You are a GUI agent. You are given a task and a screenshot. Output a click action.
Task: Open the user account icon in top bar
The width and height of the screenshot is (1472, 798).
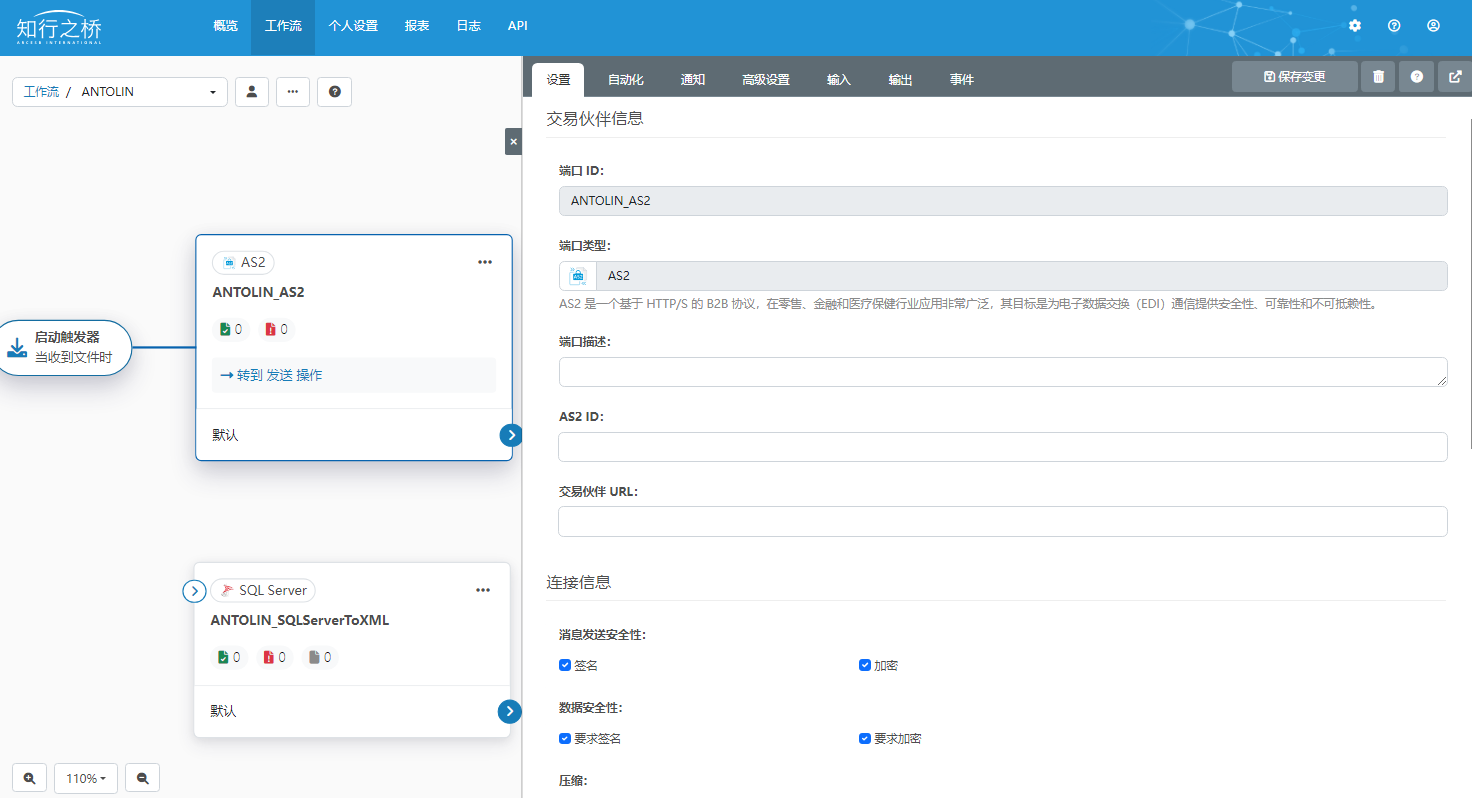pyautogui.click(x=1433, y=26)
